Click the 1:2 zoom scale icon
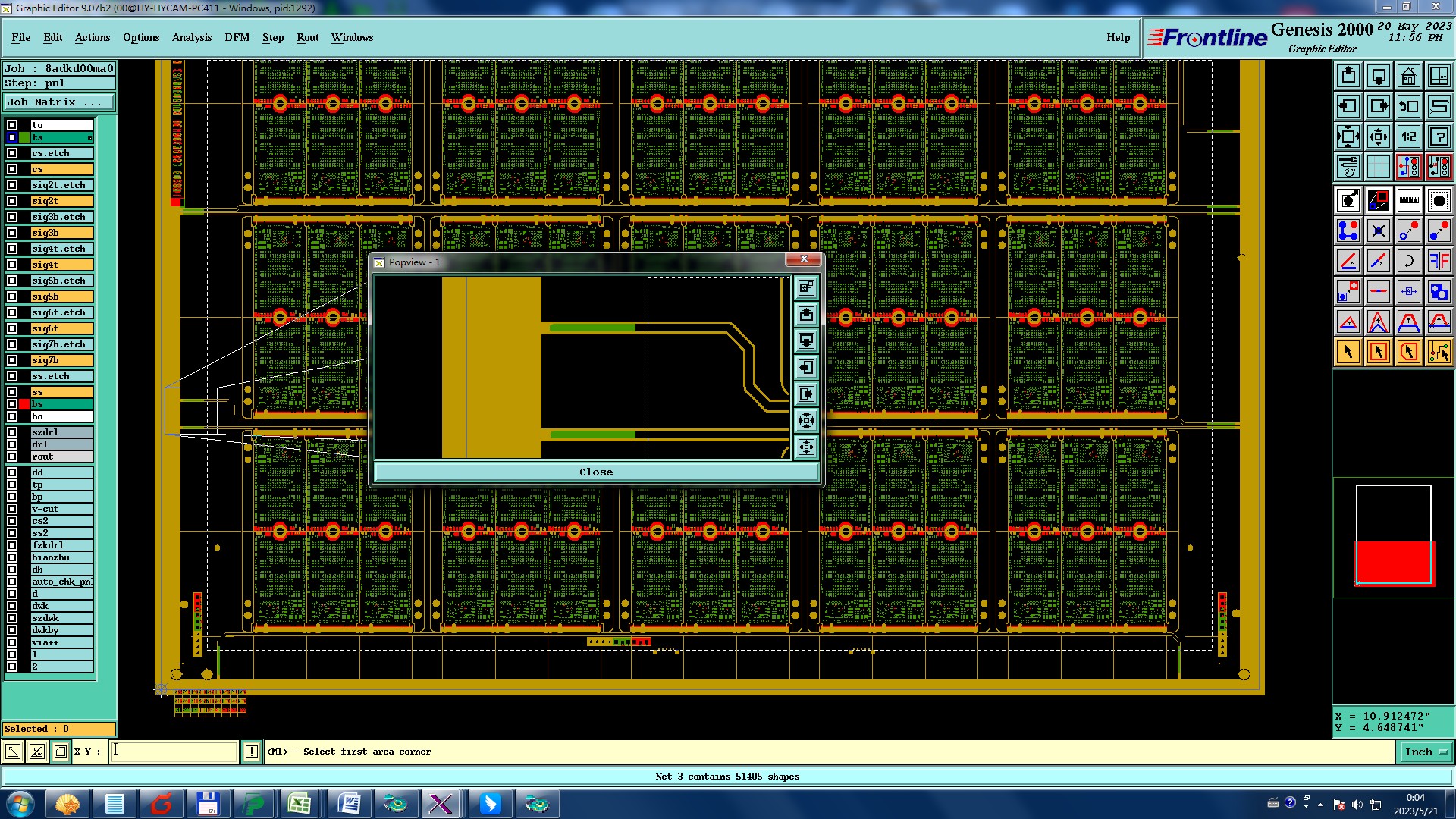Screen dimensions: 1456x819 pos(1408,136)
